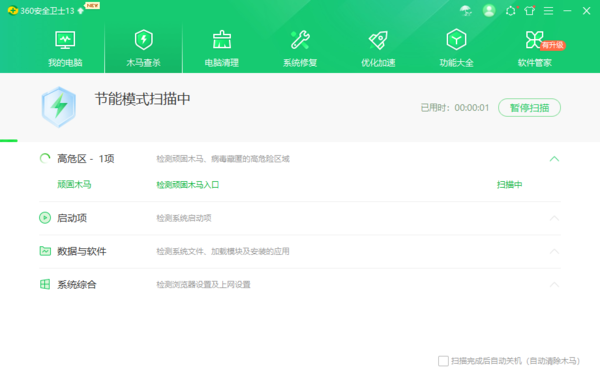
Task: Open 功能大全 cube icon
Action: pos(456,39)
